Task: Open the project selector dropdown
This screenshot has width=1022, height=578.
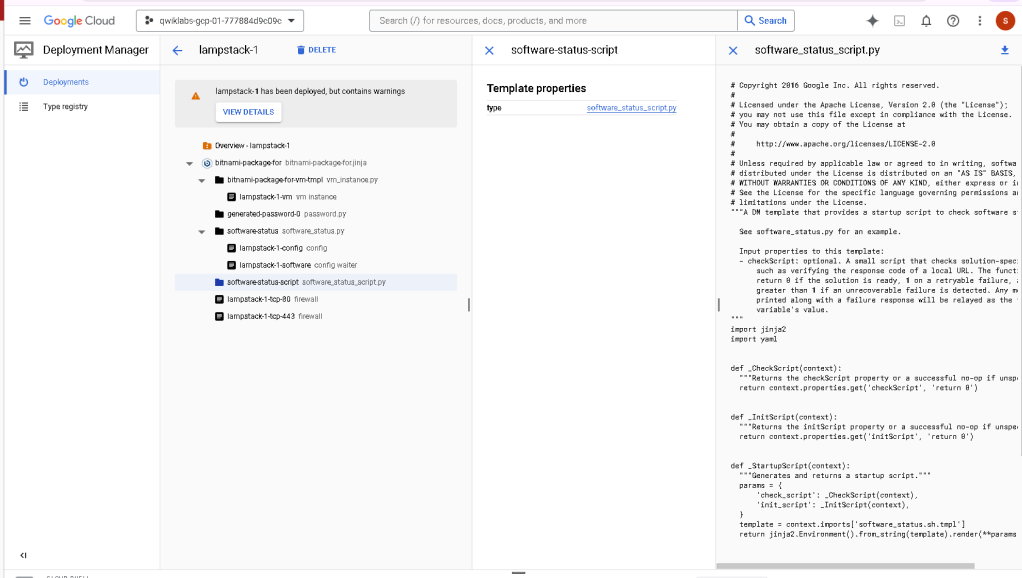Action: pyautogui.click(x=220, y=21)
